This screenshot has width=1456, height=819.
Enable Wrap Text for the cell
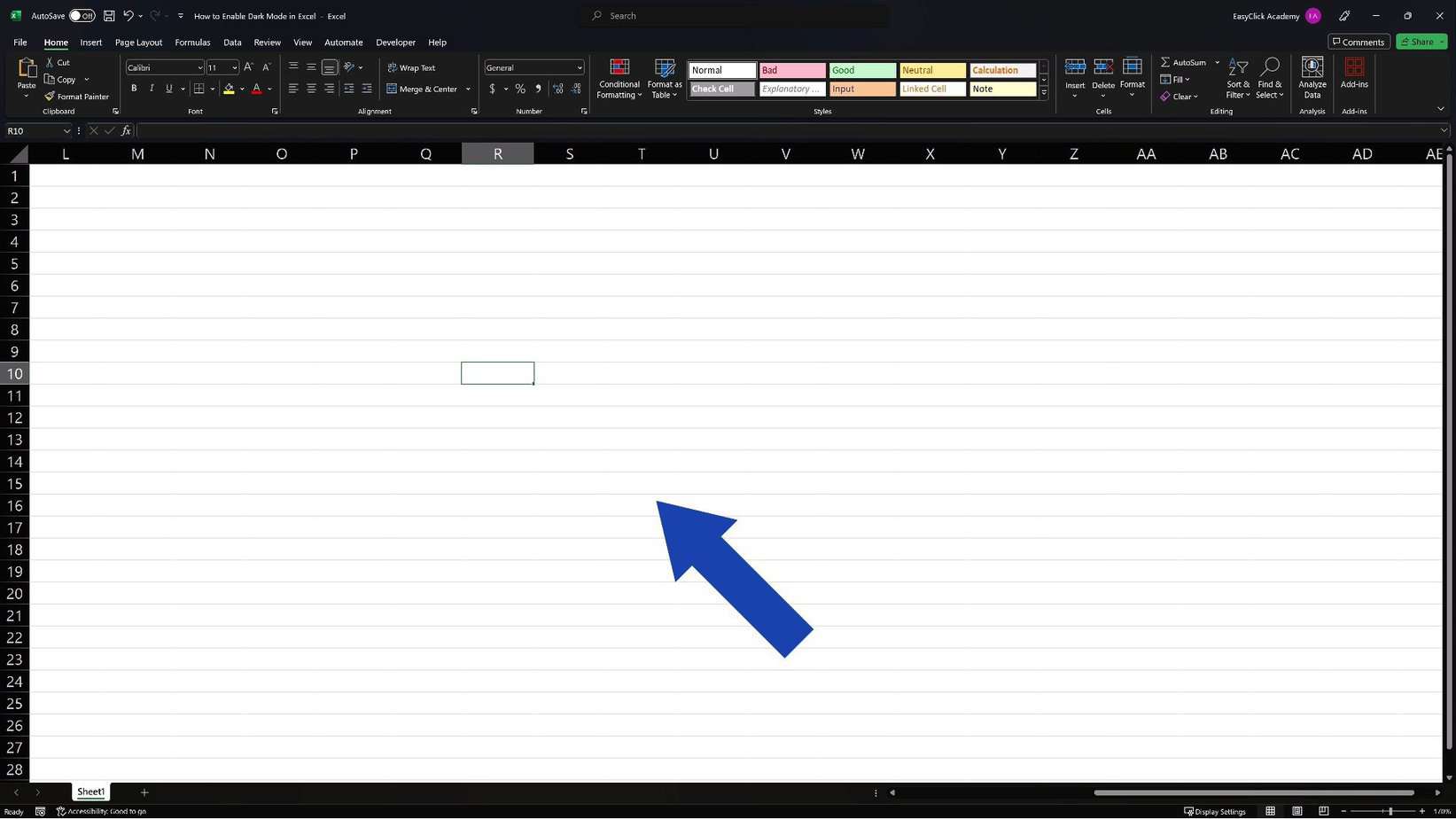[x=412, y=67]
